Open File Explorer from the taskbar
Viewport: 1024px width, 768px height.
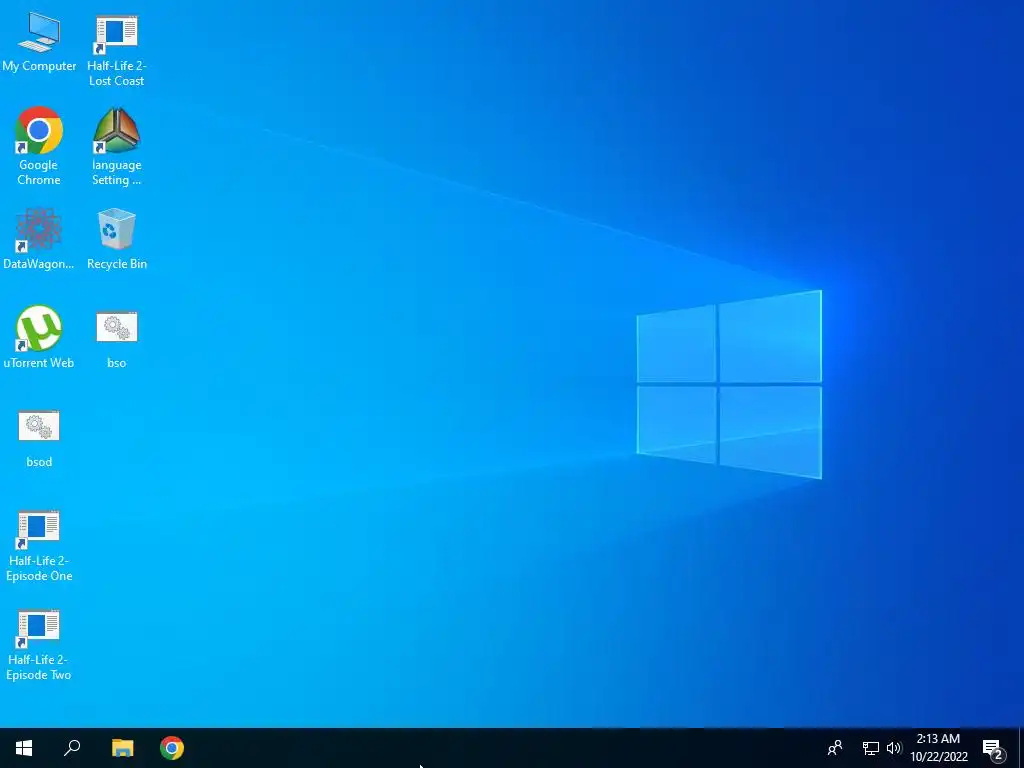(x=122, y=748)
